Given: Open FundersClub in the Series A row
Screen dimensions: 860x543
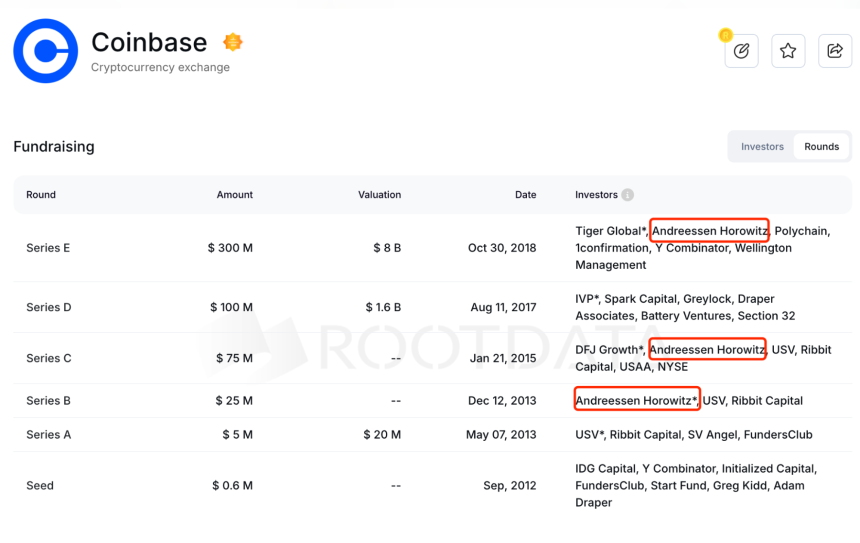Looking at the screenshot, I should pos(778,435).
